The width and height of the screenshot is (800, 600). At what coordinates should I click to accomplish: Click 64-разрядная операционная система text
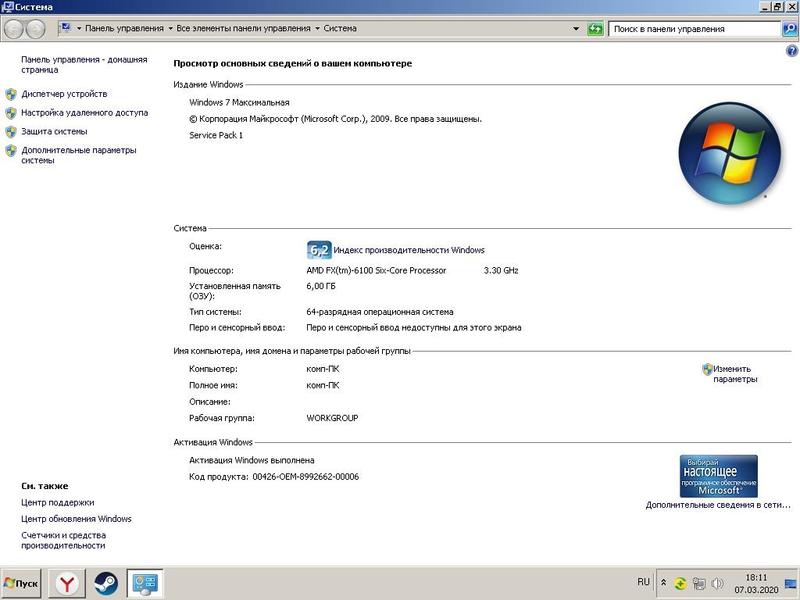pyautogui.click(x=380, y=312)
